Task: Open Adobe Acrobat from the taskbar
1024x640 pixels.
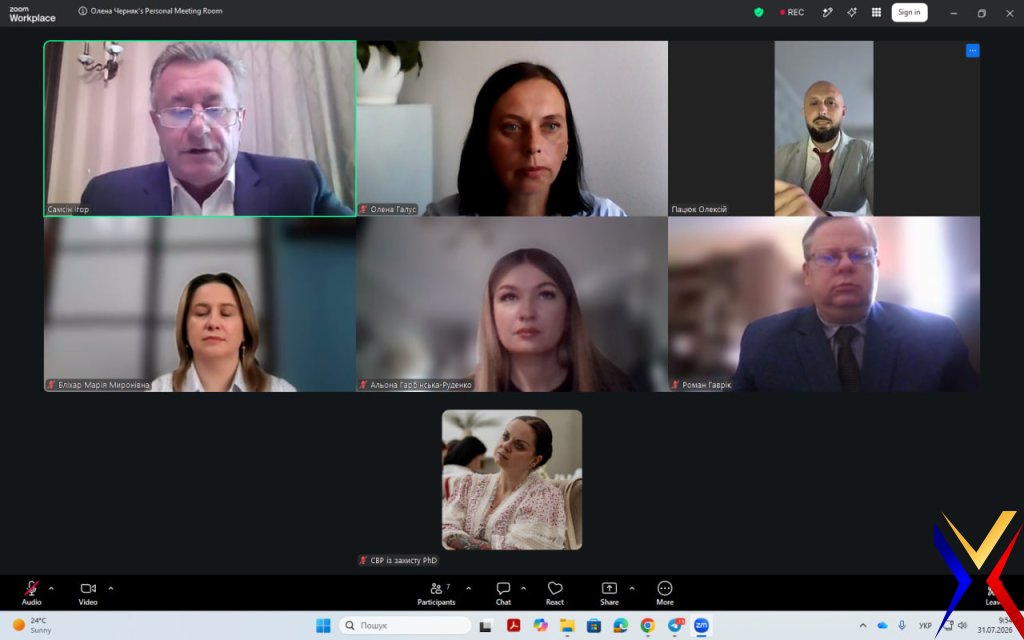Action: (x=513, y=626)
